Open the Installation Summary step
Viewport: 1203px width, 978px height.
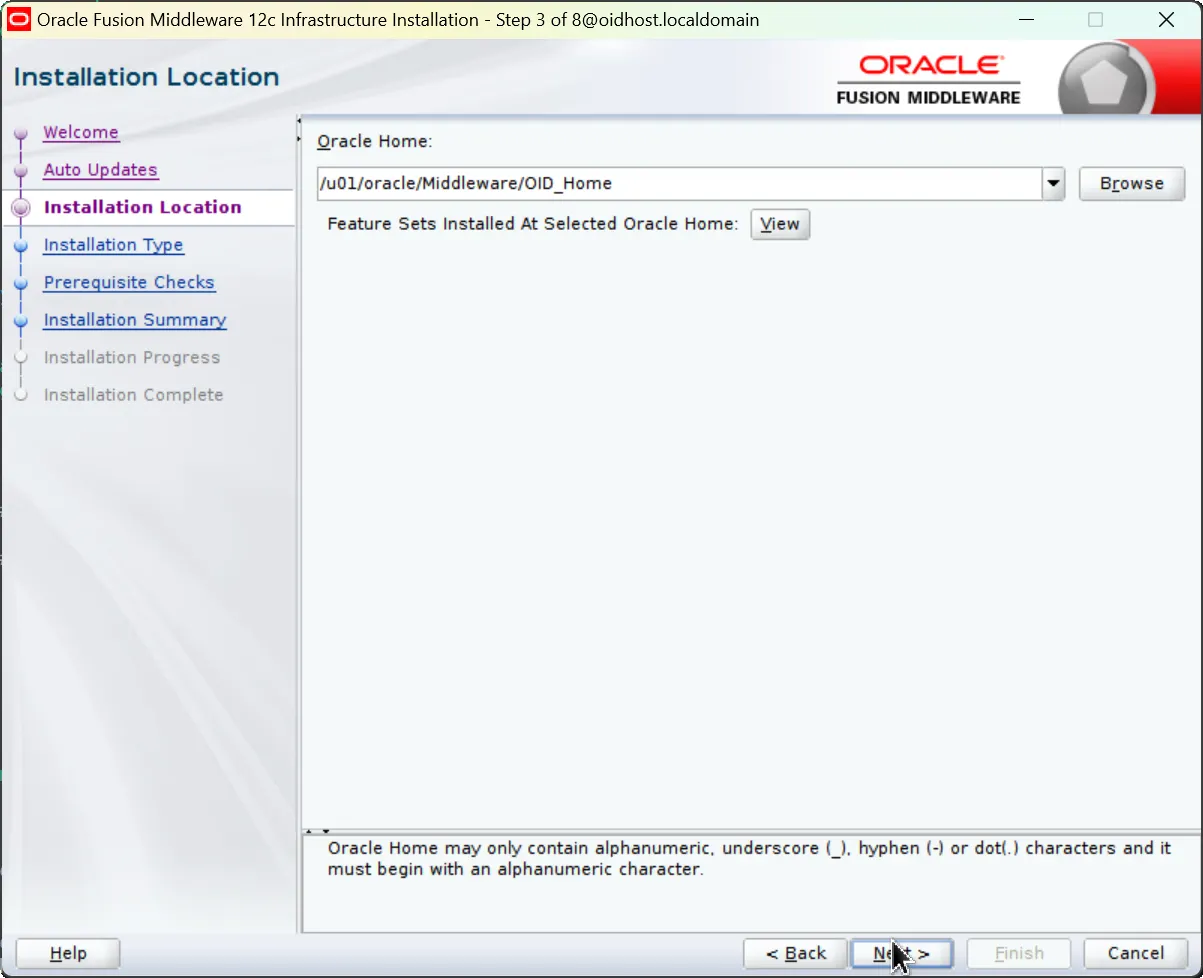pyautogui.click(x=135, y=320)
